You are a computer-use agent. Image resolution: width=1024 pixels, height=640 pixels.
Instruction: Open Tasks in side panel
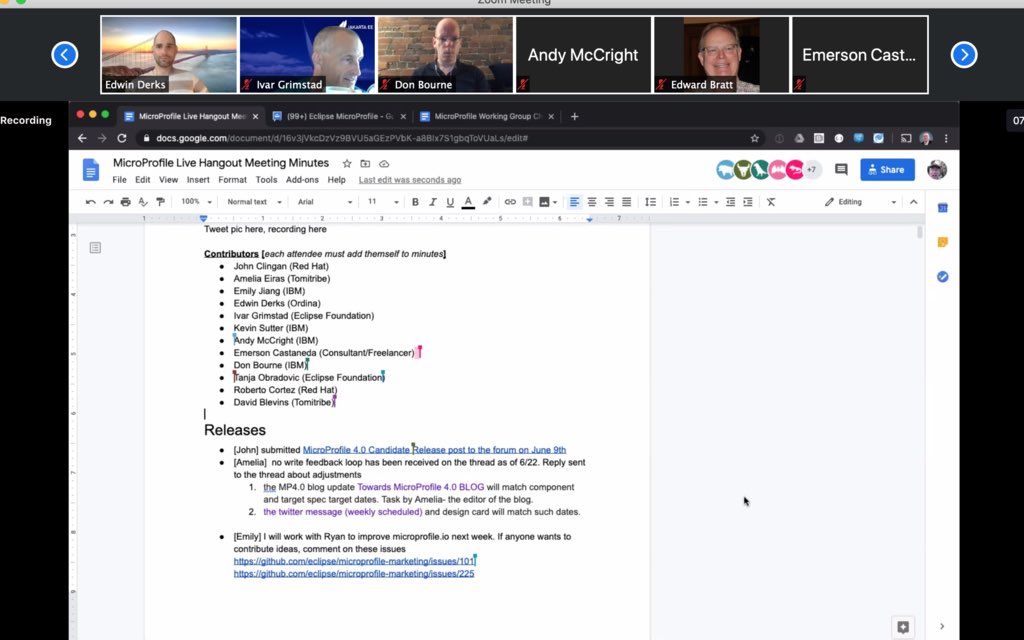[x=942, y=277]
